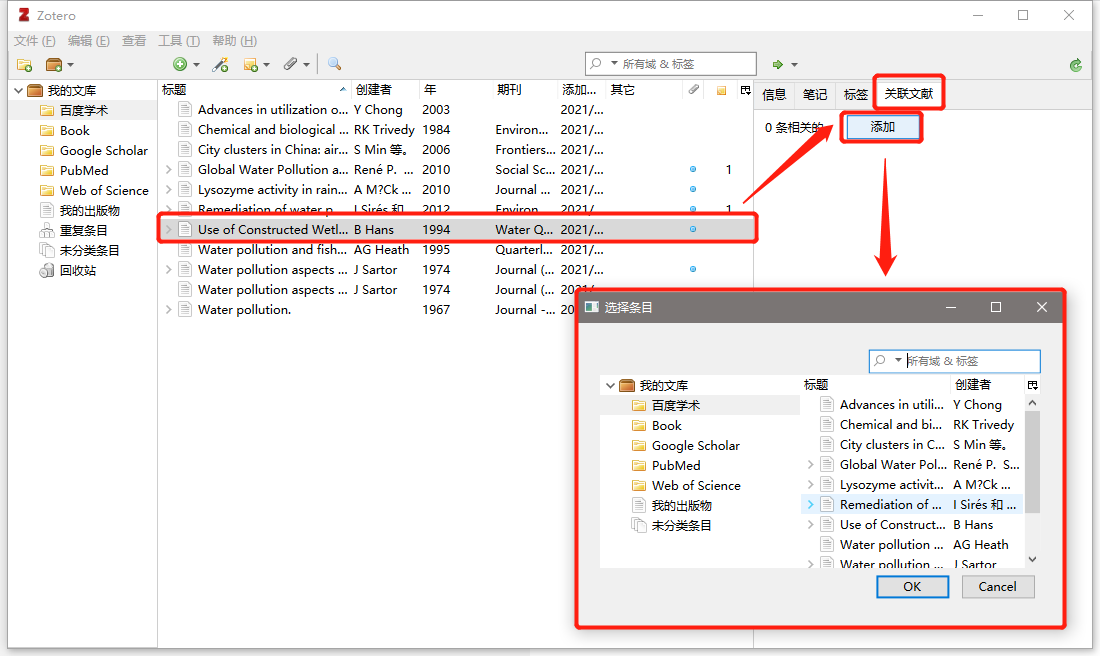
Task: Open the New Library dropdown arrow
Action: 70,65
